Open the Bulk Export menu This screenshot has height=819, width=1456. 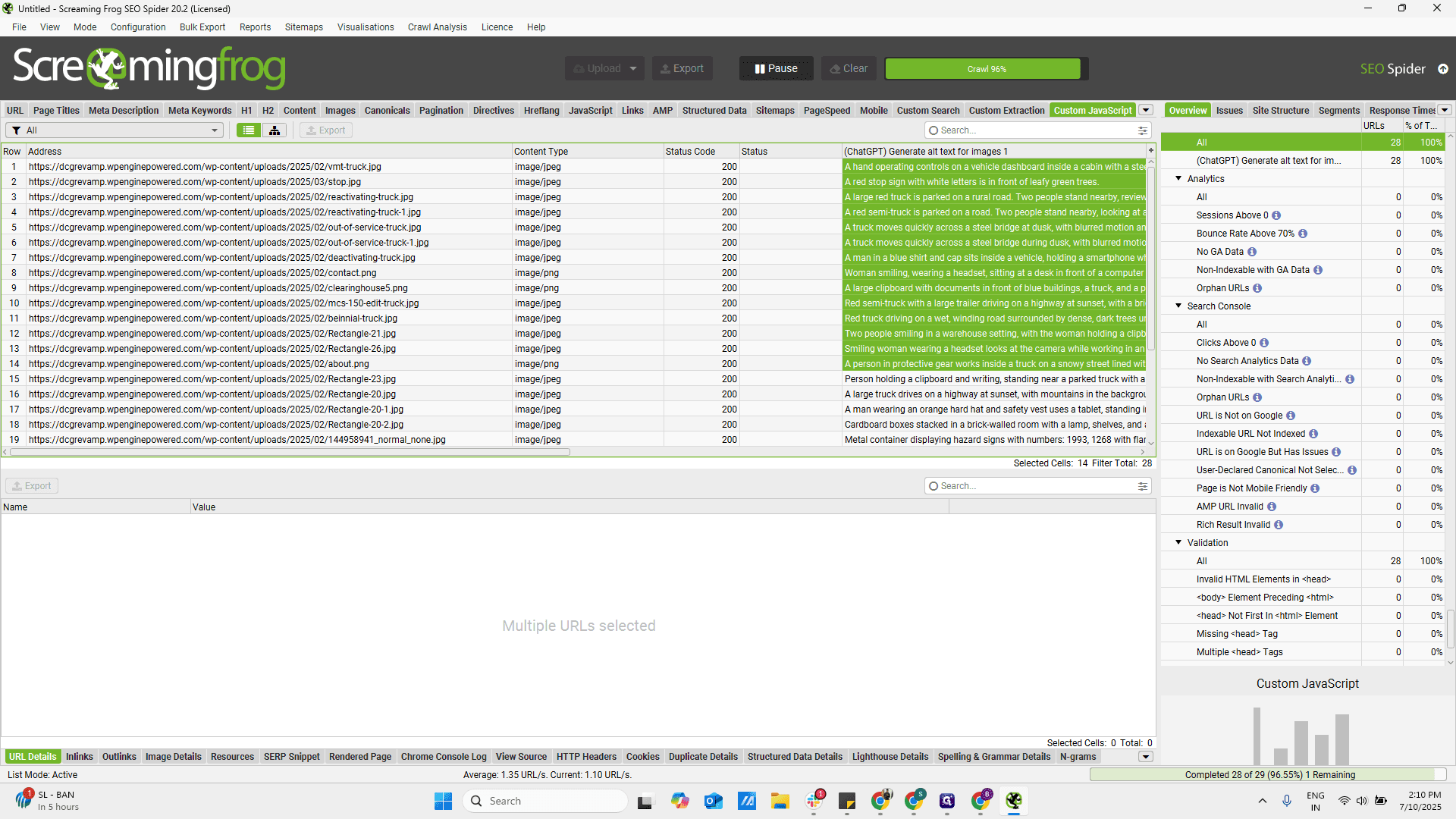tap(202, 27)
